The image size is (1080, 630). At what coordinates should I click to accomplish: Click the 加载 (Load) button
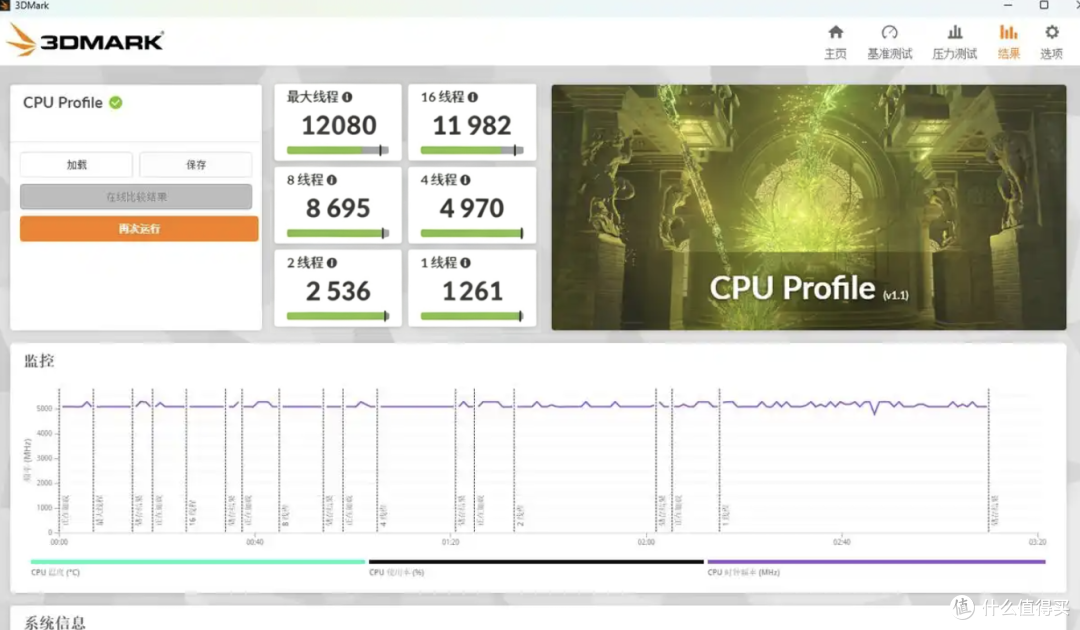click(x=76, y=165)
